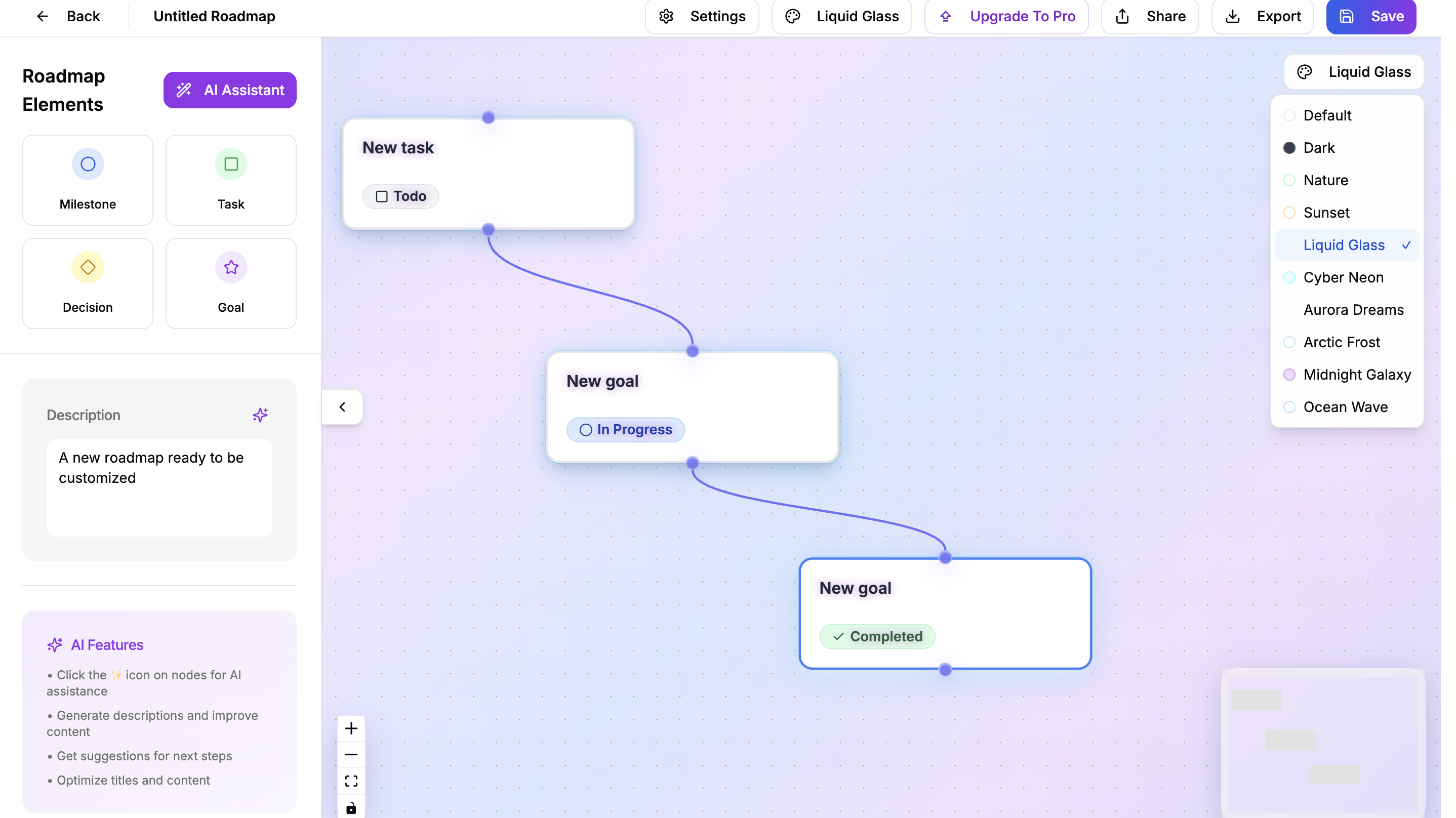
Task: Toggle the In Progress status badge
Action: pyautogui.click(x=625, y=430)
